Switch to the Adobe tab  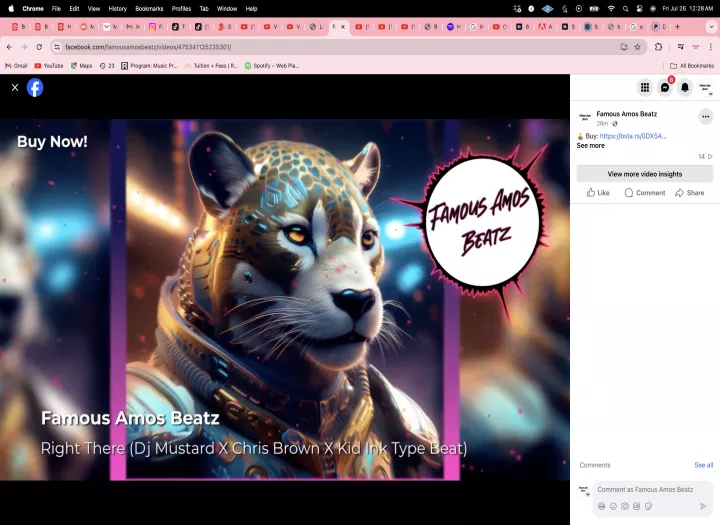coord(545,27)
